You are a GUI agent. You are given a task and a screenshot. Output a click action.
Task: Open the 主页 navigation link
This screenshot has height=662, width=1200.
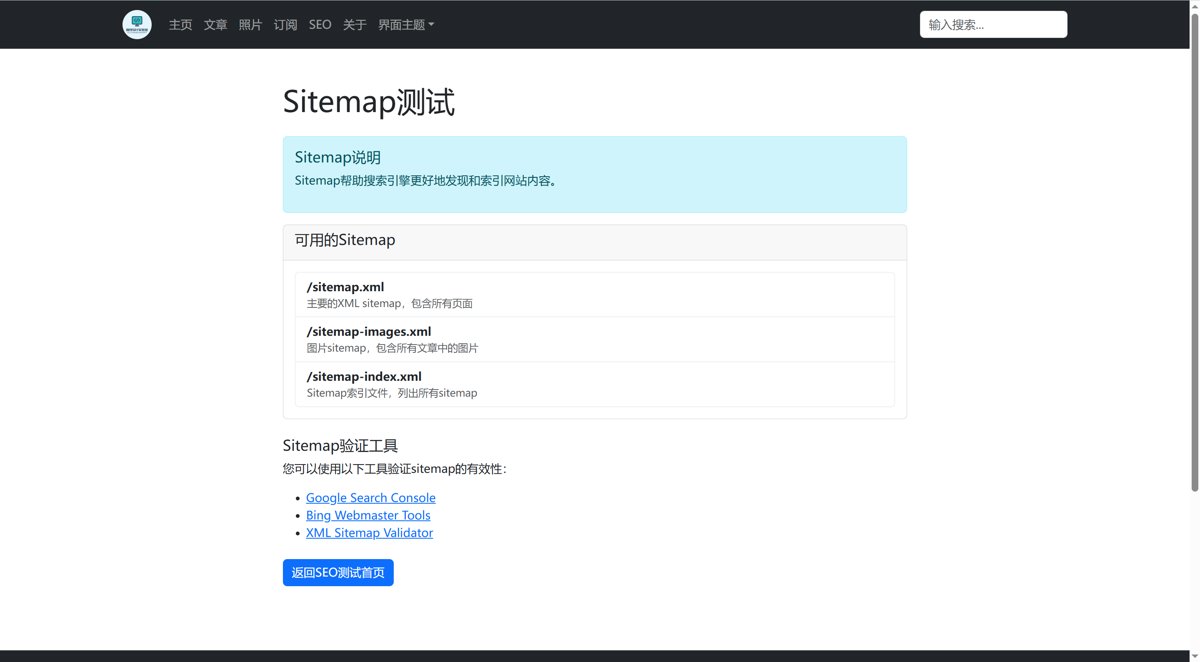pyautogui.click(x=180, y=25)
